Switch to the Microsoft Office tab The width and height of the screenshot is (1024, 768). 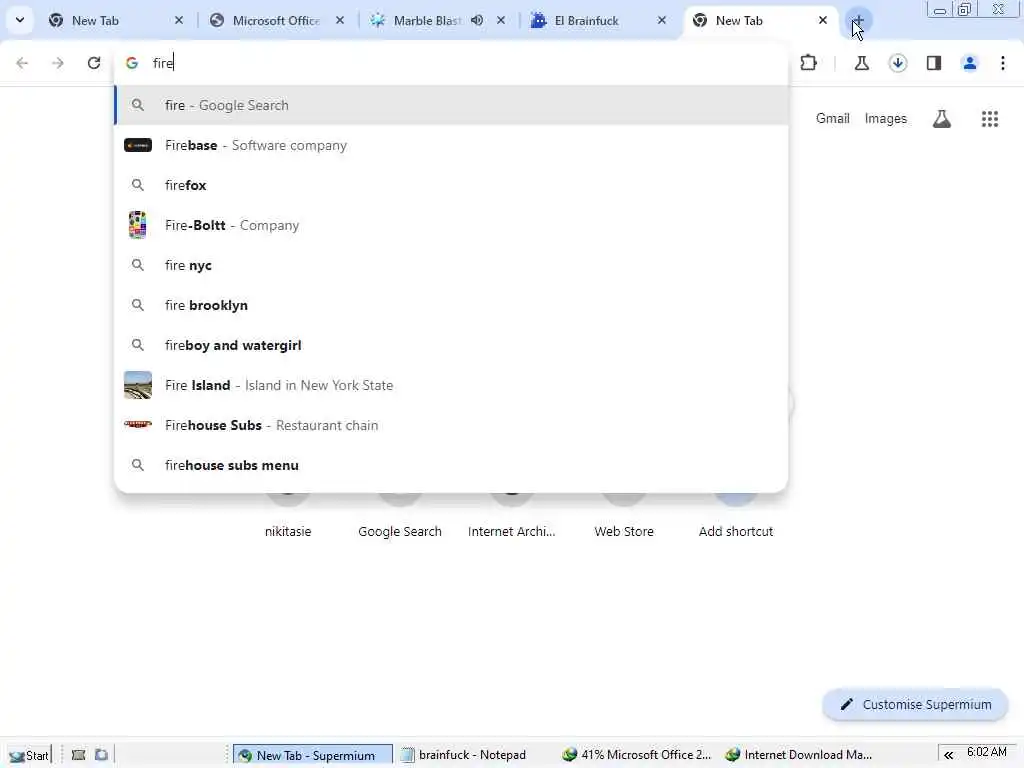(x=276, y=20)
